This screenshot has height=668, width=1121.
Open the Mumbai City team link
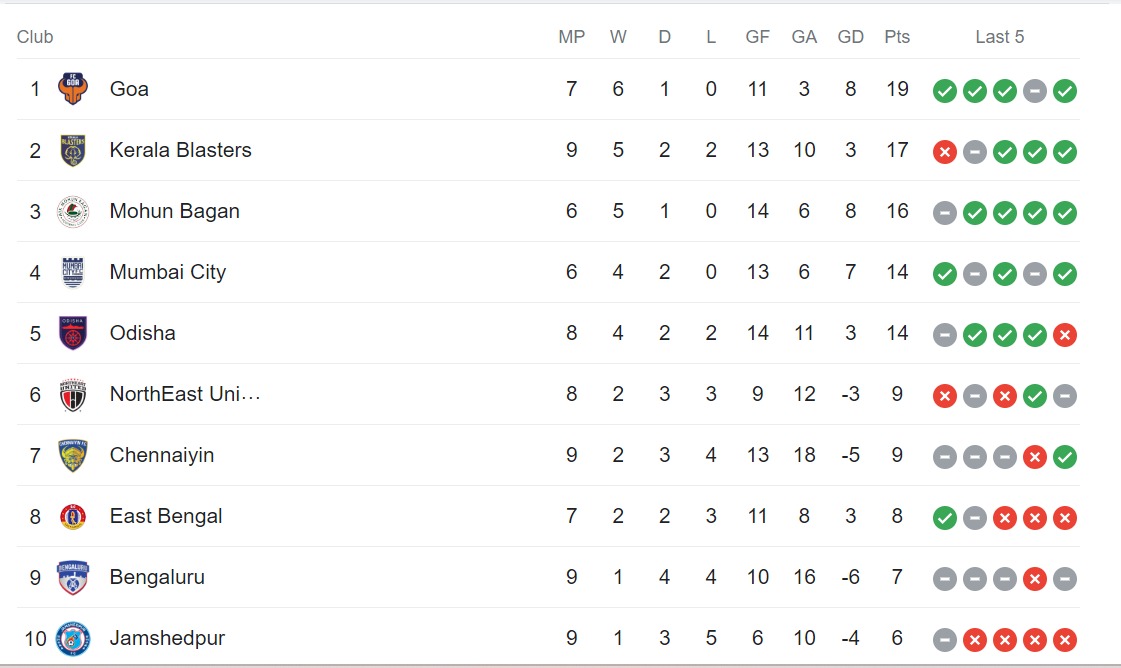pyautogui.click(x=168, y=272)
